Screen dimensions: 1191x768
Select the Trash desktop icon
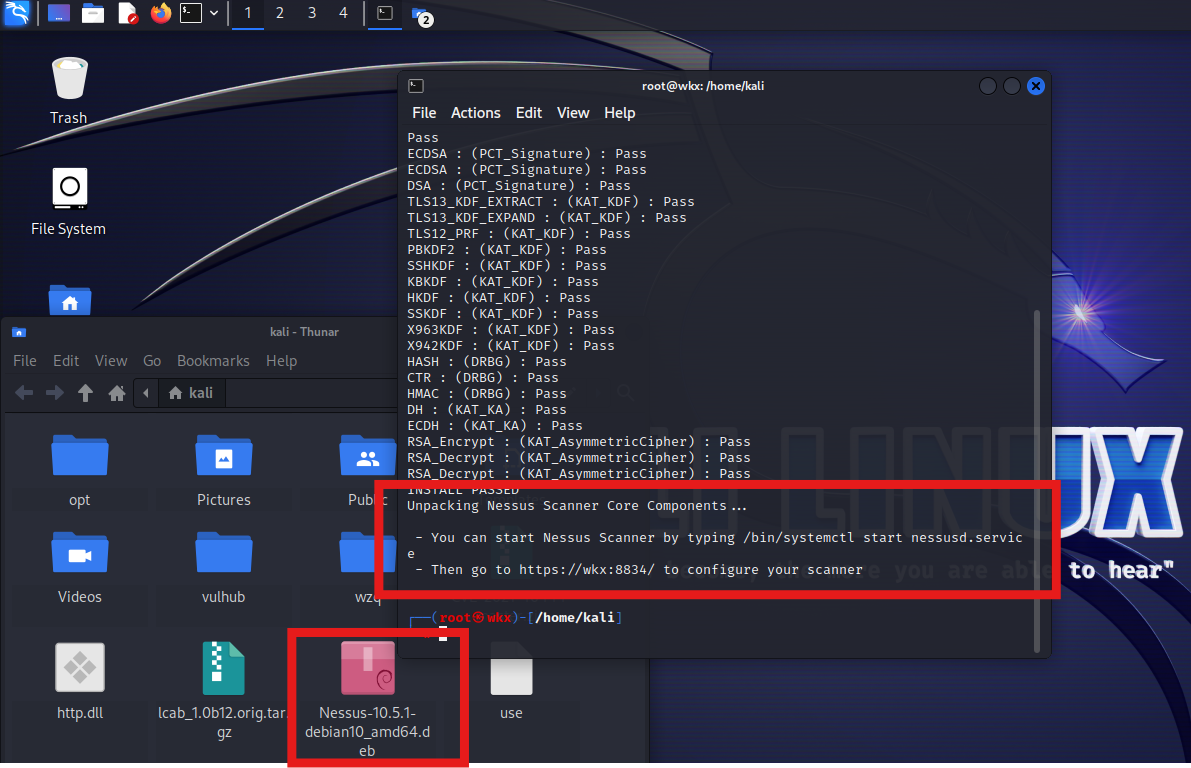click(69, 91)
